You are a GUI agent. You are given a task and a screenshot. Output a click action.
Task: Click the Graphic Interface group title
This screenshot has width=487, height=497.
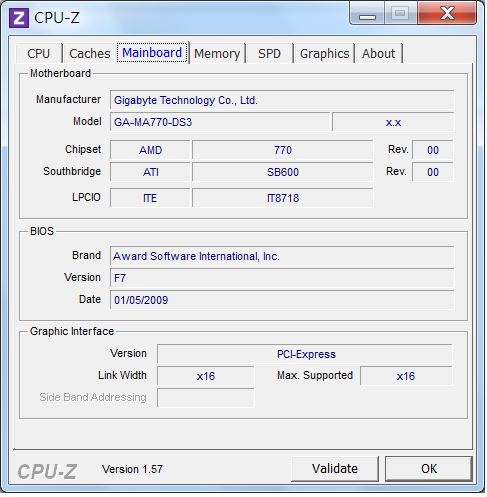(72, 331)
